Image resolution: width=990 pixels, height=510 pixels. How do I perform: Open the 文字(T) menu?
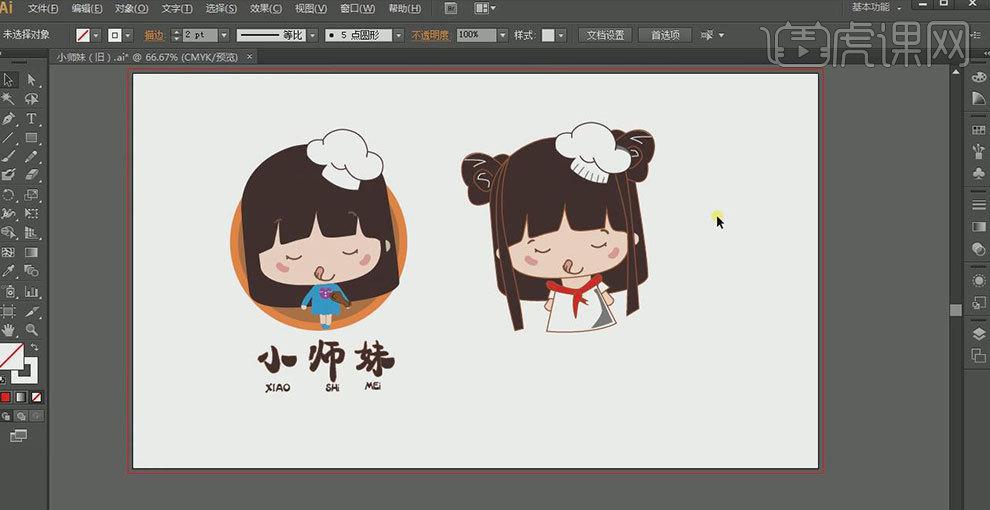[x=177, y=9]
